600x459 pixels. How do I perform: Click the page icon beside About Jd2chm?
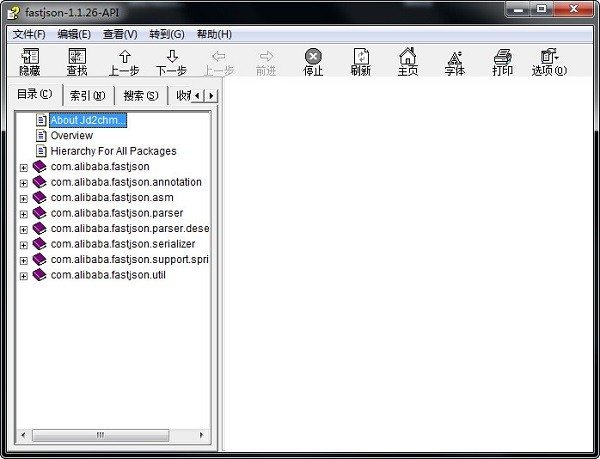pyautogui.click(x=41, y=120)
